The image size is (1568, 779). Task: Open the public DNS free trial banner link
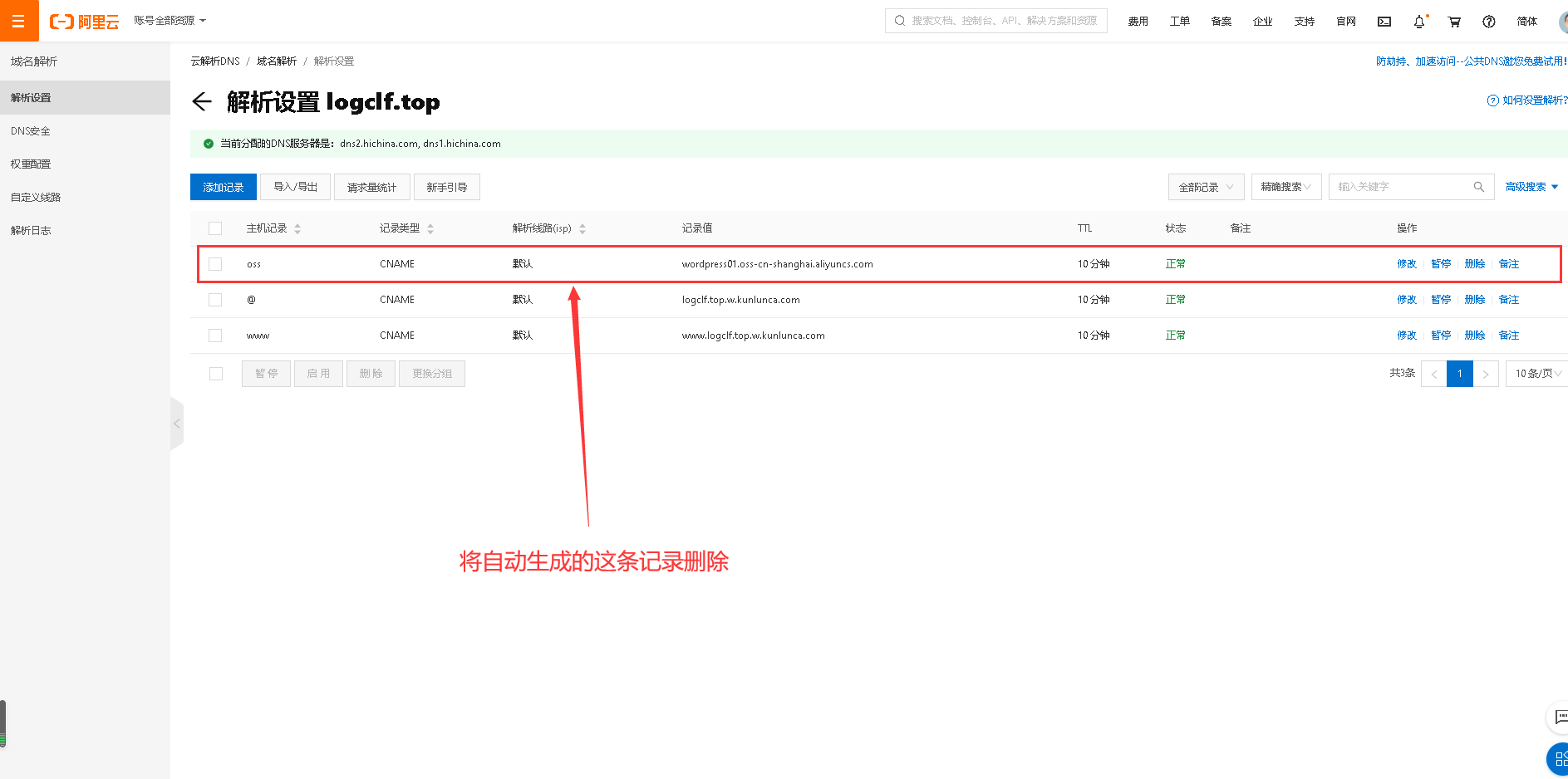click(1472, 61)
